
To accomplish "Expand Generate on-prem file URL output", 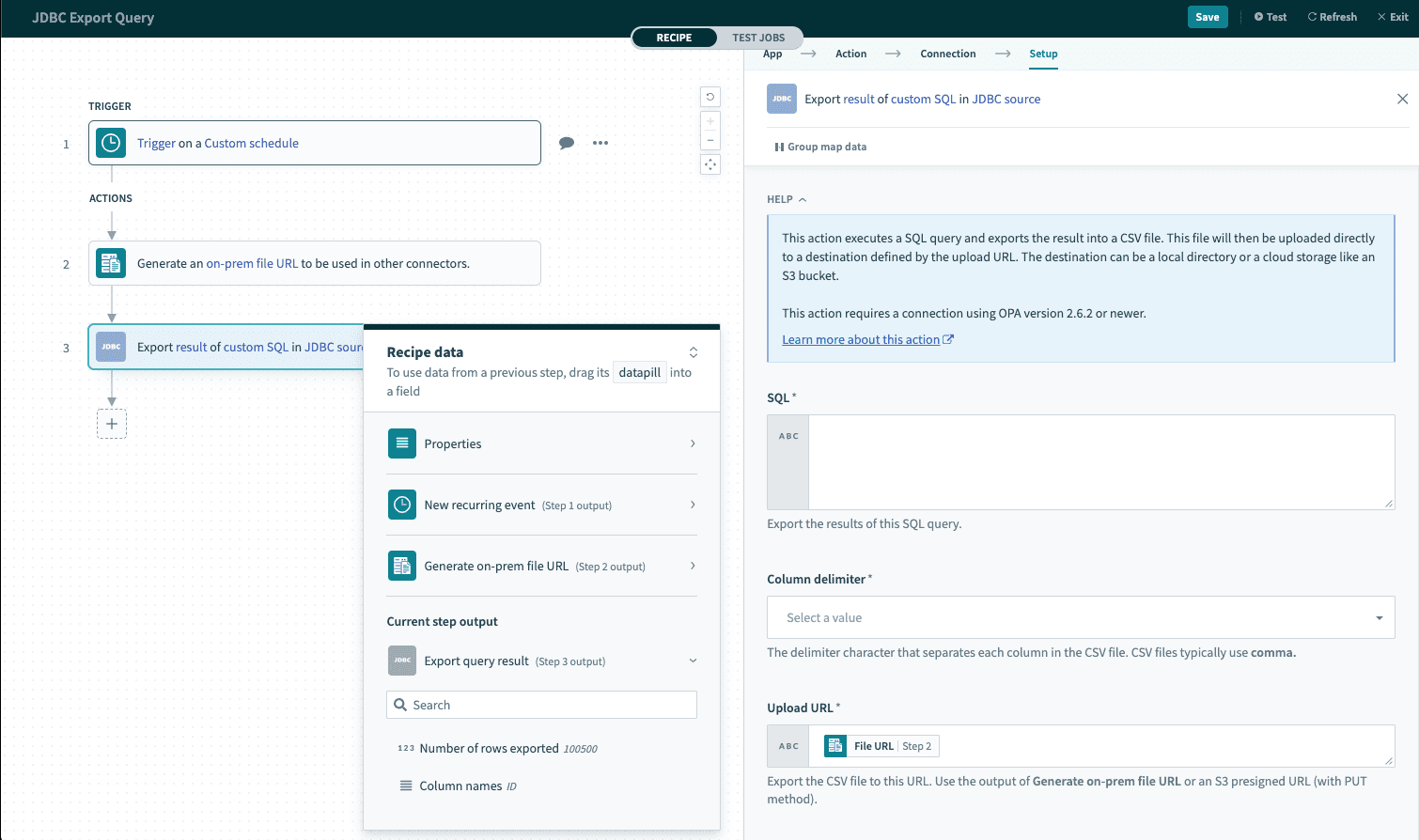I will pyautogui.click(x=541, y=566).
